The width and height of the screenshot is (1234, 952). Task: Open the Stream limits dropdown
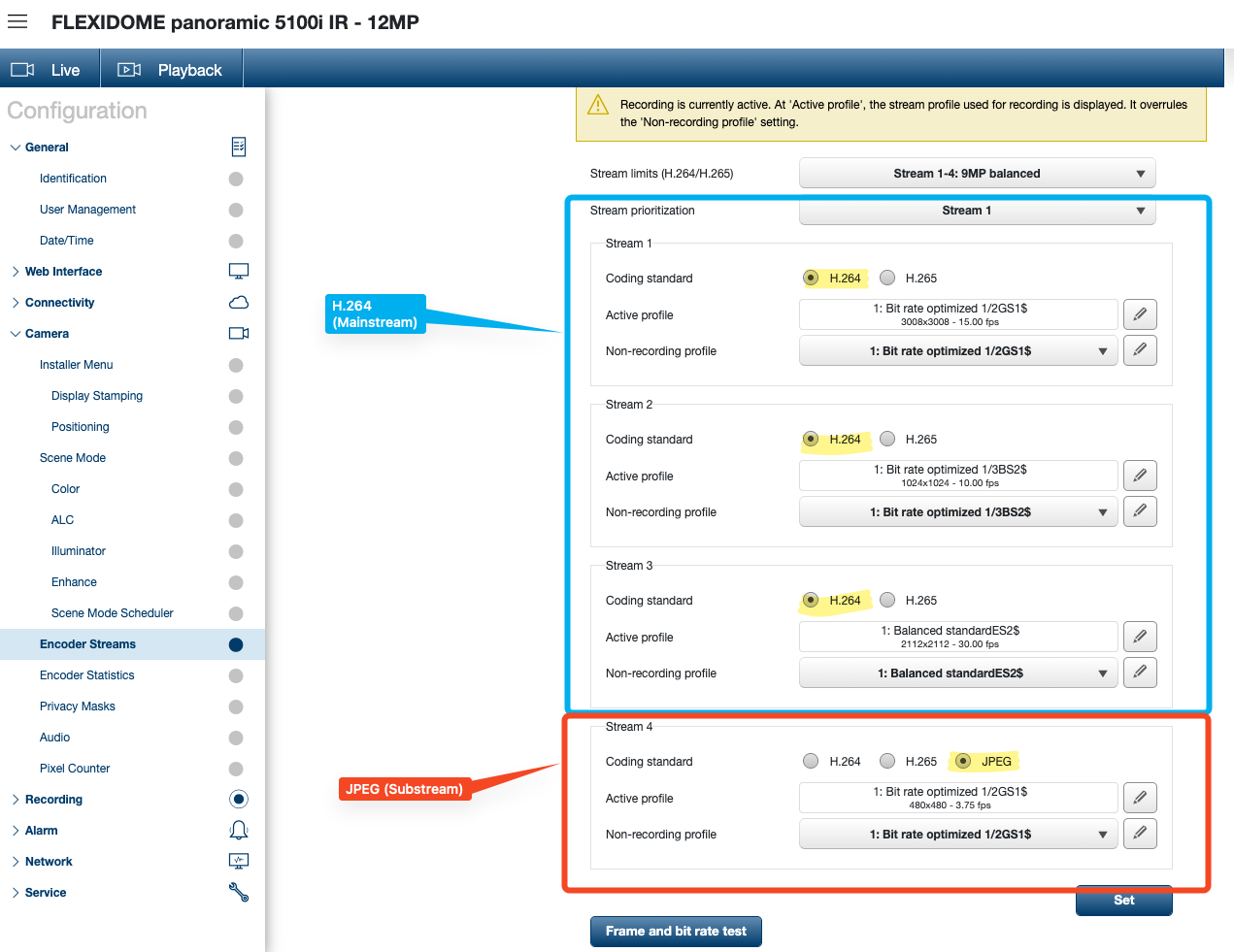pos(977,174)
